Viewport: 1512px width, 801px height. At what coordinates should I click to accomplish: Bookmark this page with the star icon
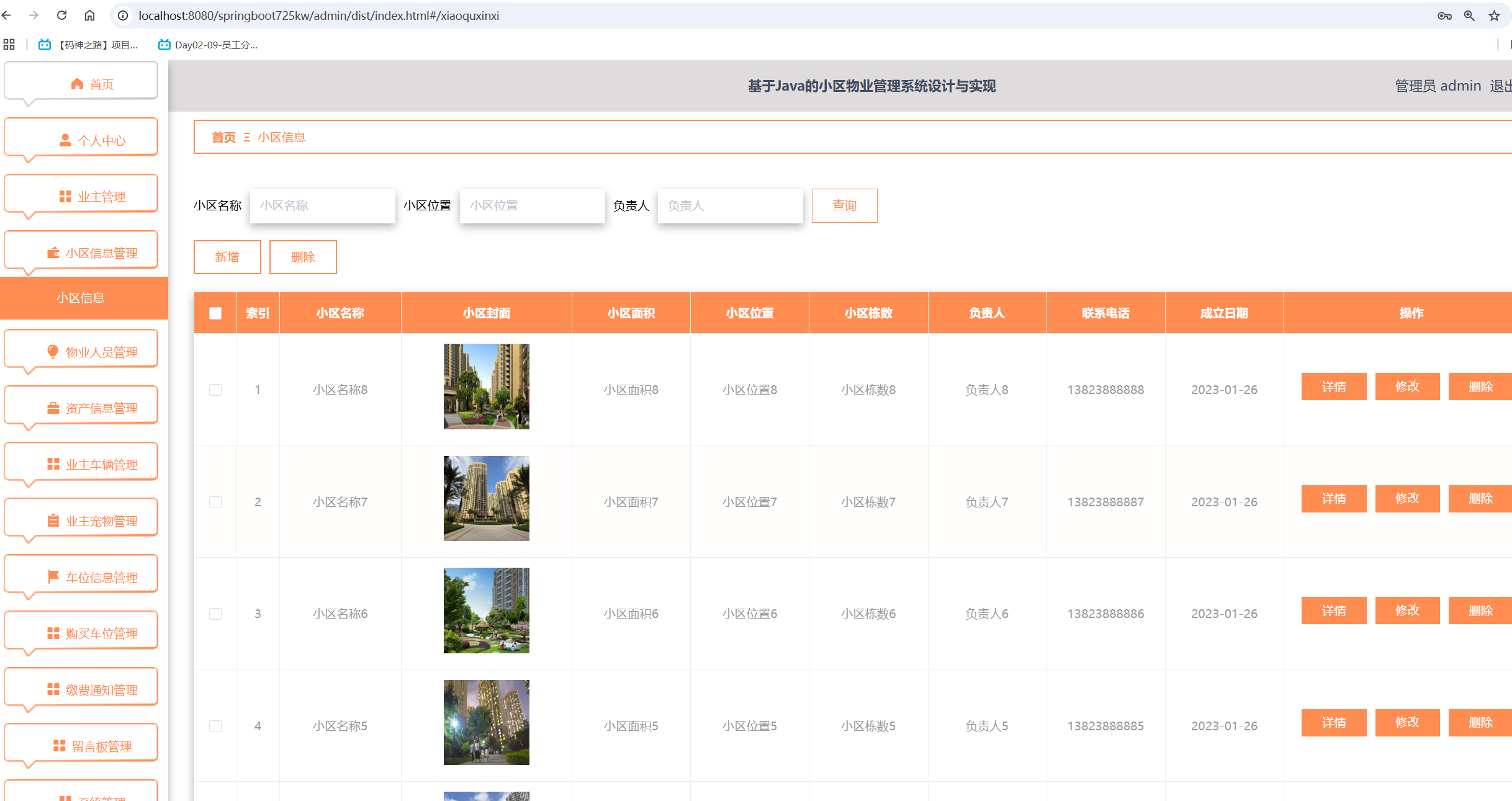[x=1494, y=16]
